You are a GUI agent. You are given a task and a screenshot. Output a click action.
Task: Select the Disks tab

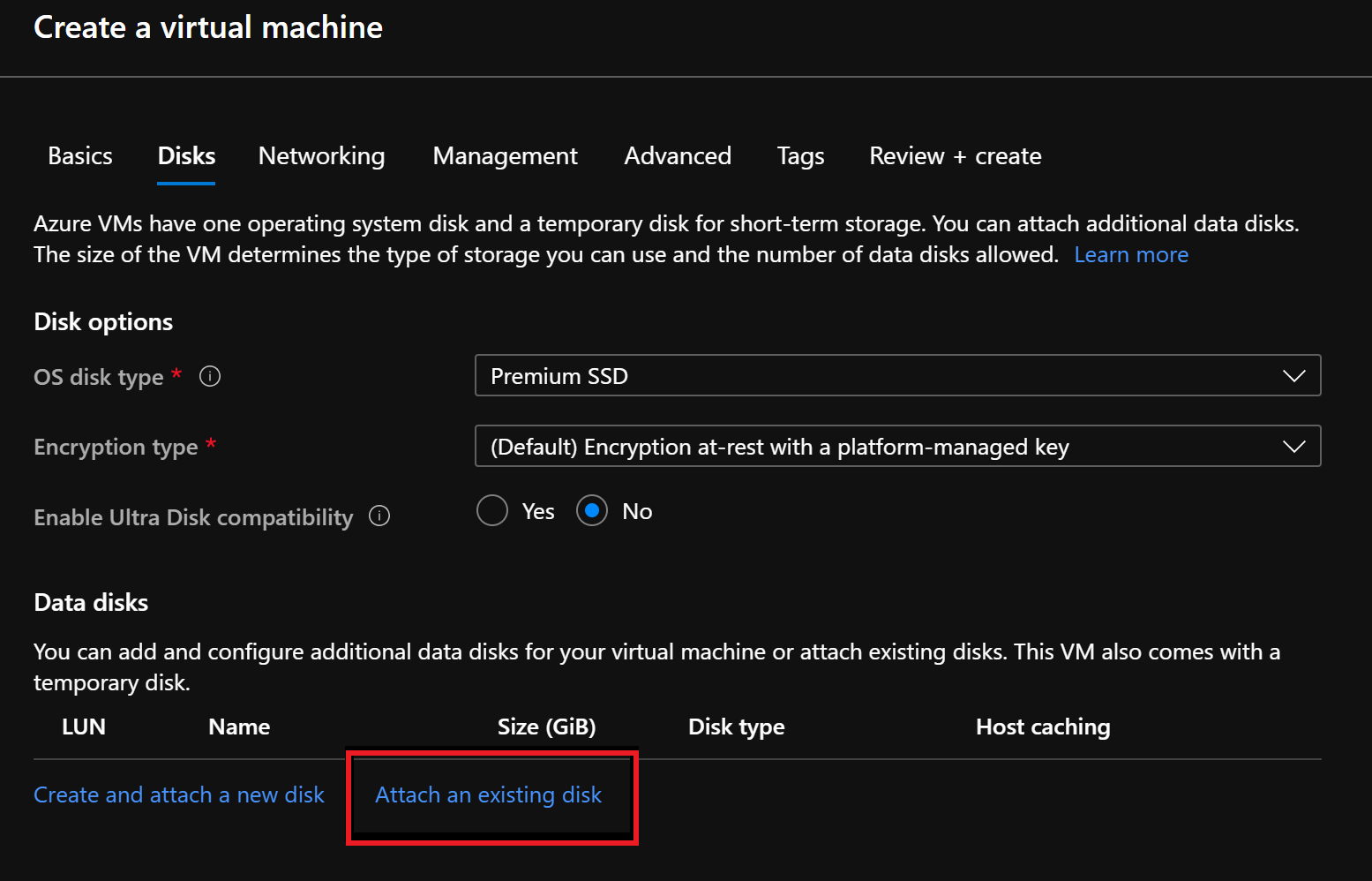tap(186, 156)
